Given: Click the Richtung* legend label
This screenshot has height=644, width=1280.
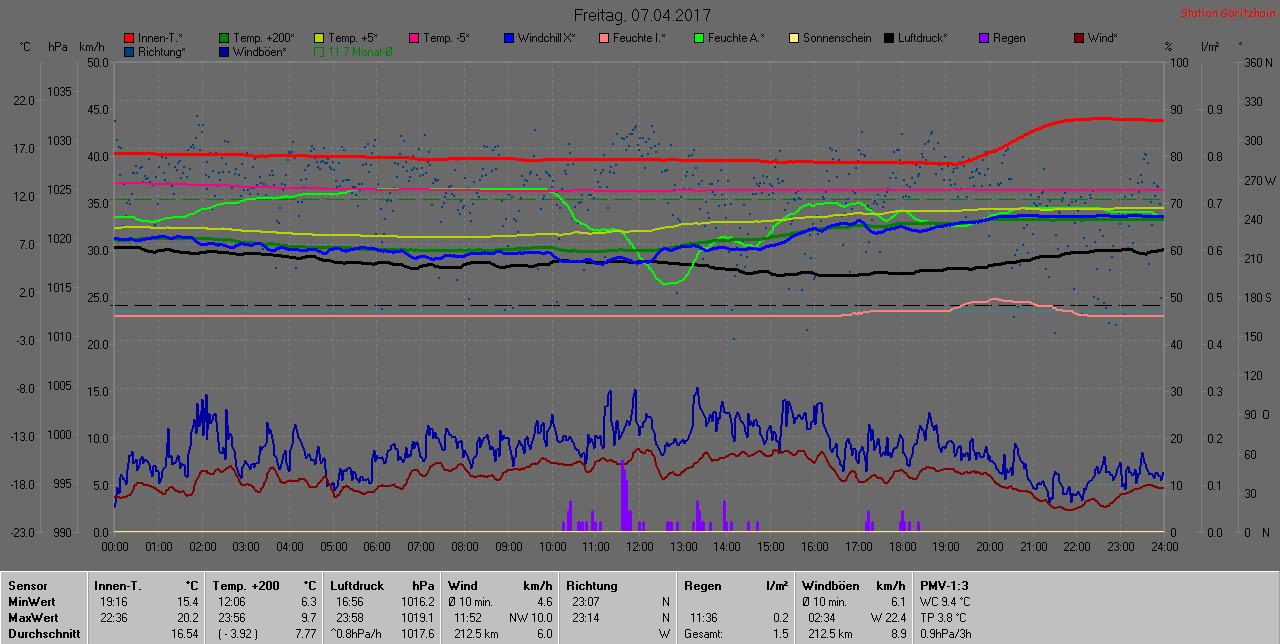Looking at the screenshot, I should coord(162,51).
